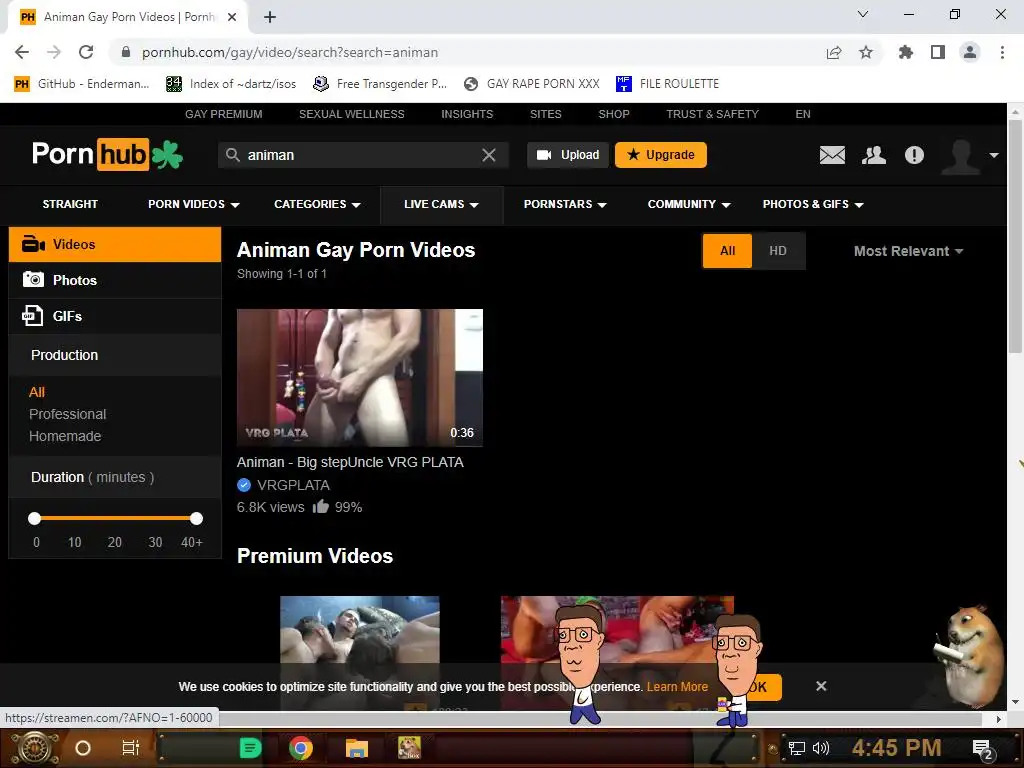
Task: Switch to the HD quality filter
Action: pos(778,251)
